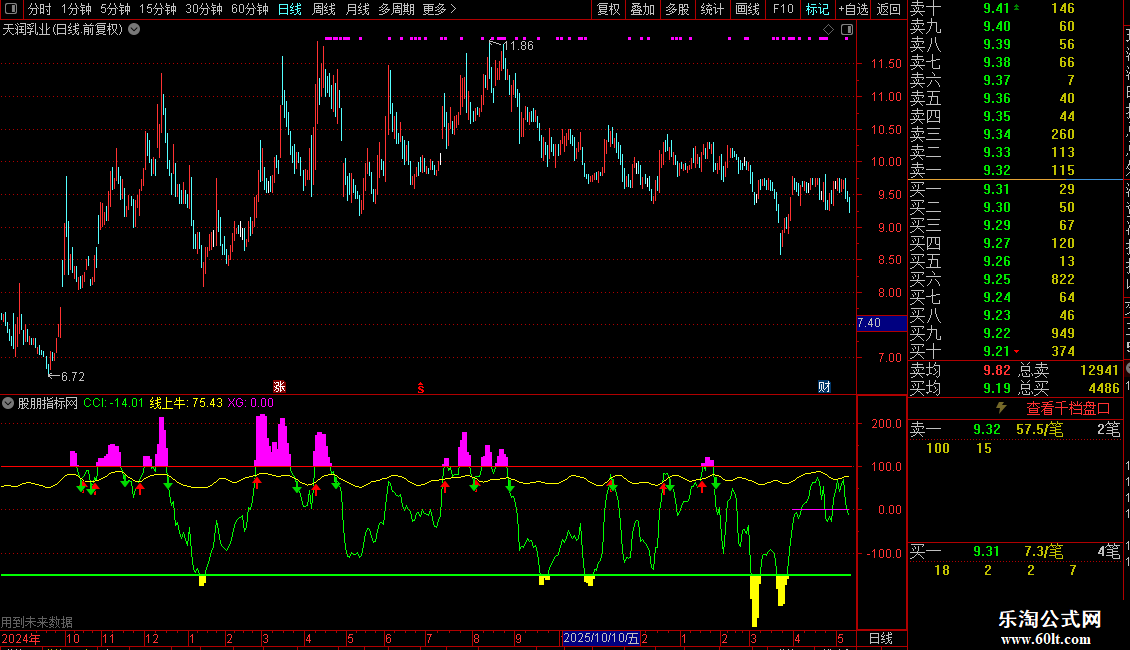
Task: Select the 卖十 9.41 order row
Action: coord(1015,9)
